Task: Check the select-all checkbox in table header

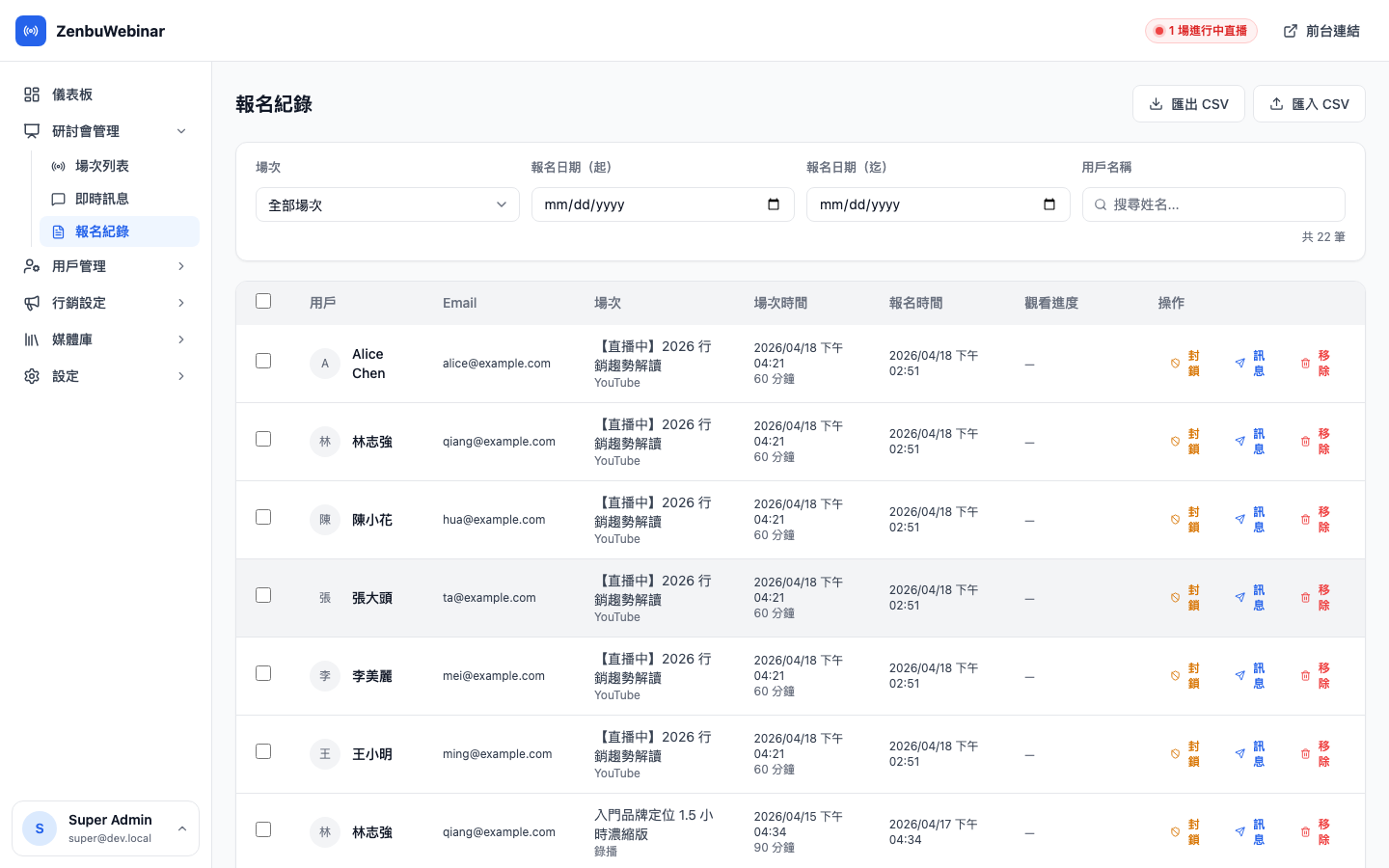Action: 263,301
